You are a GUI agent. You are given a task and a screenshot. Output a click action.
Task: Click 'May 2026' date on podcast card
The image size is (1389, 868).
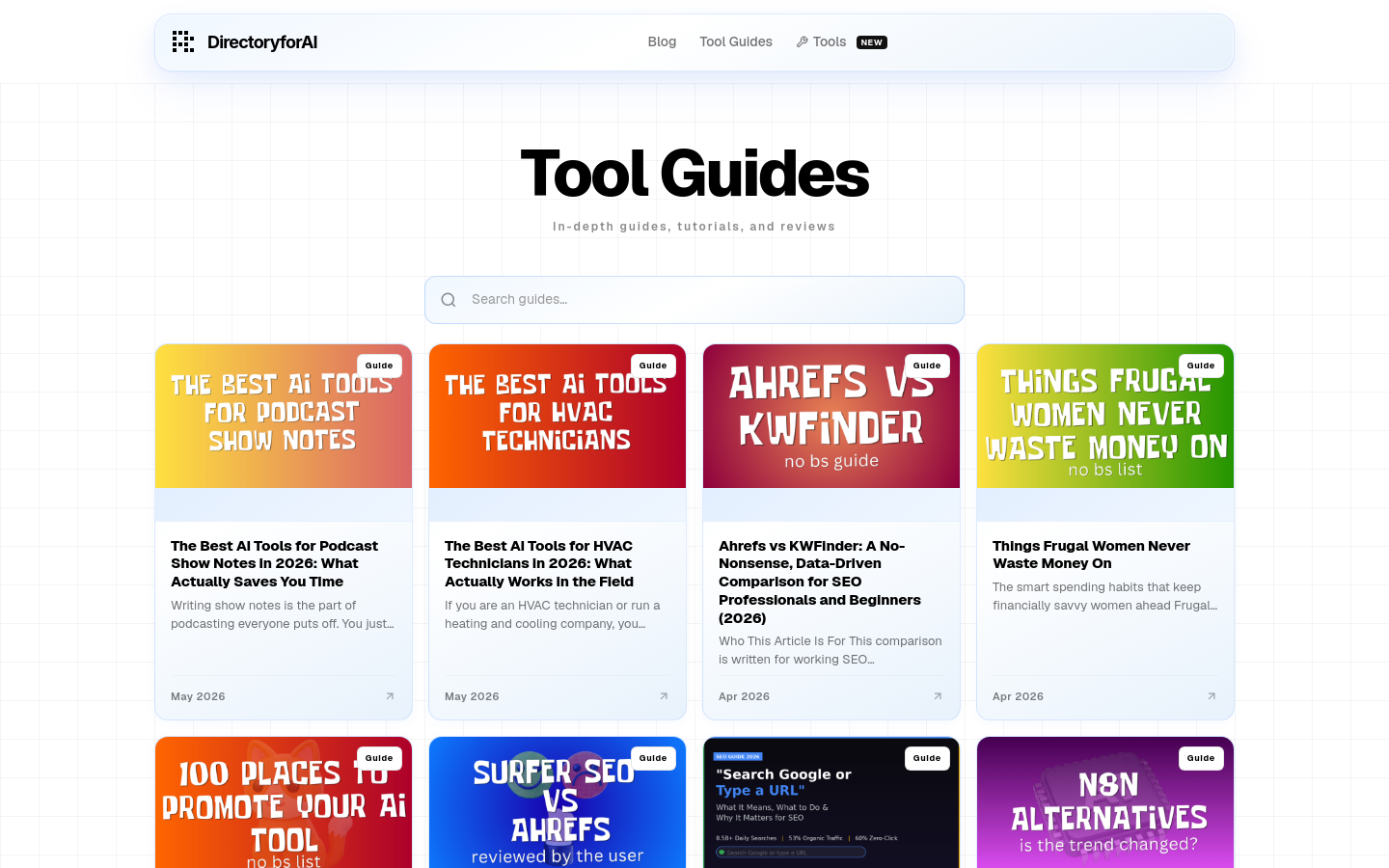click(198, 696)
